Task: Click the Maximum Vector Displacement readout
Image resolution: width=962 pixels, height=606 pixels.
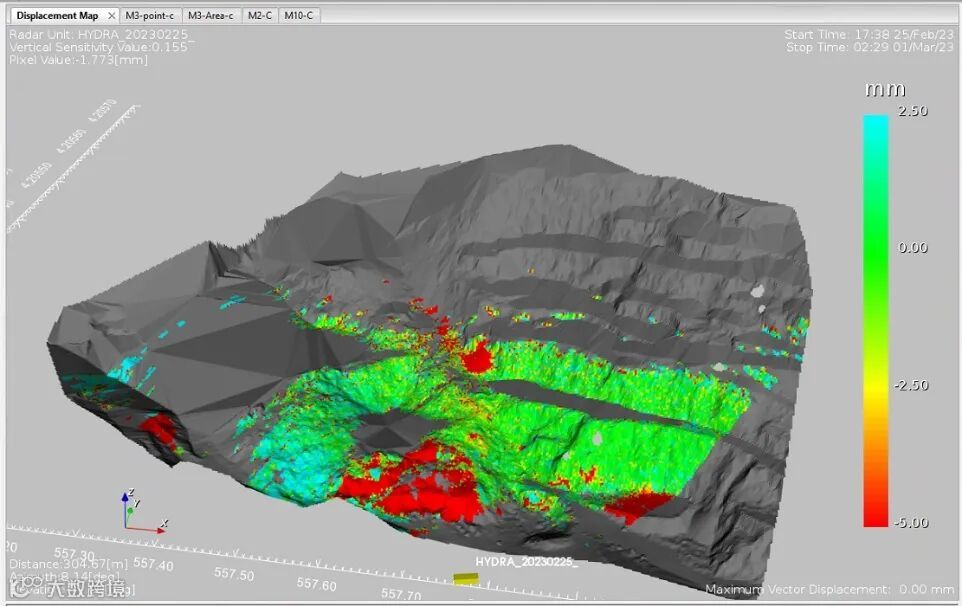Action: click(829, 590)
